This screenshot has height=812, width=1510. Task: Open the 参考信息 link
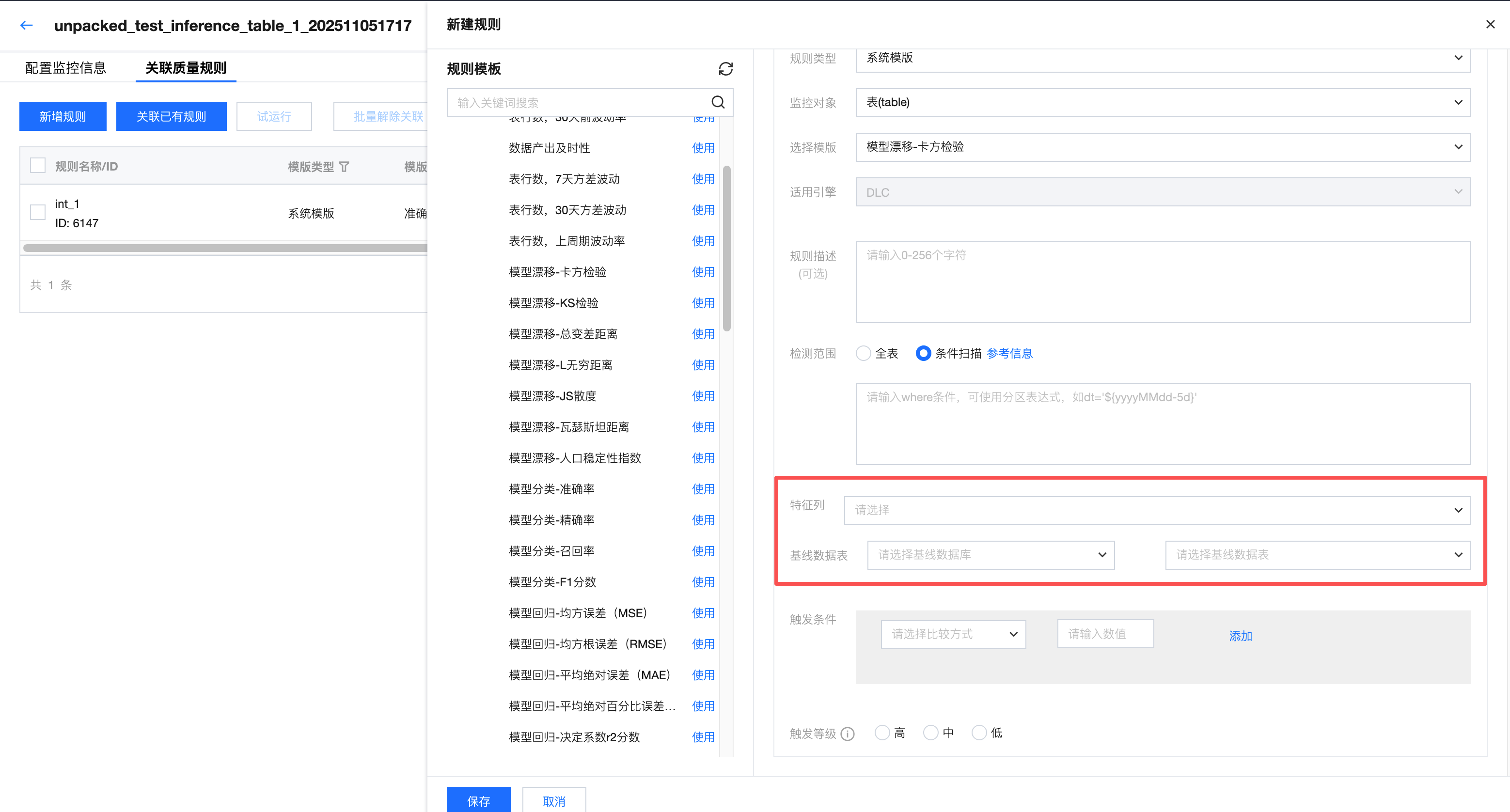1009,353
